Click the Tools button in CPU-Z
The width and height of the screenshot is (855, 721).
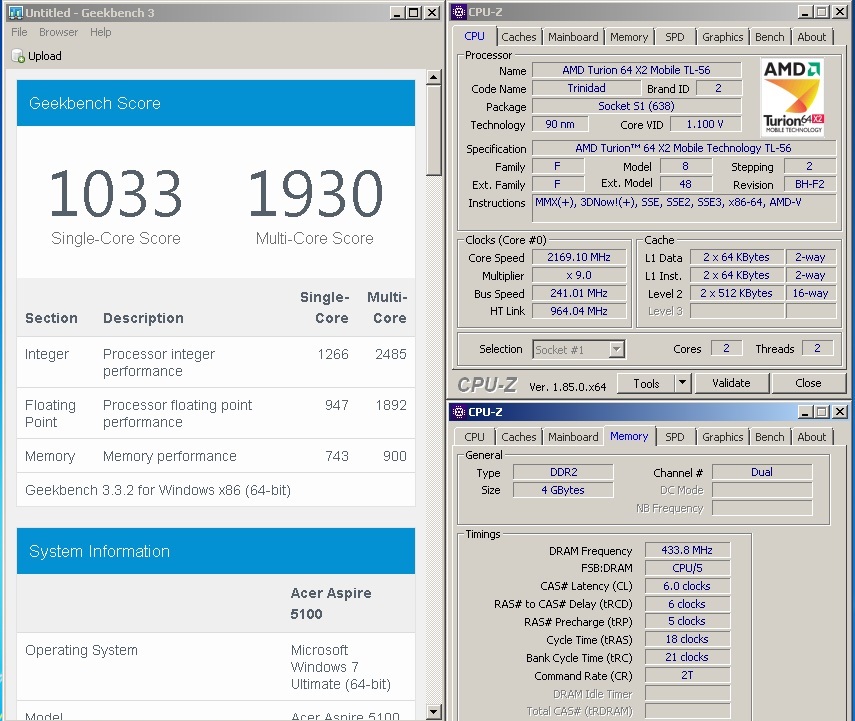tap(646, 383)
